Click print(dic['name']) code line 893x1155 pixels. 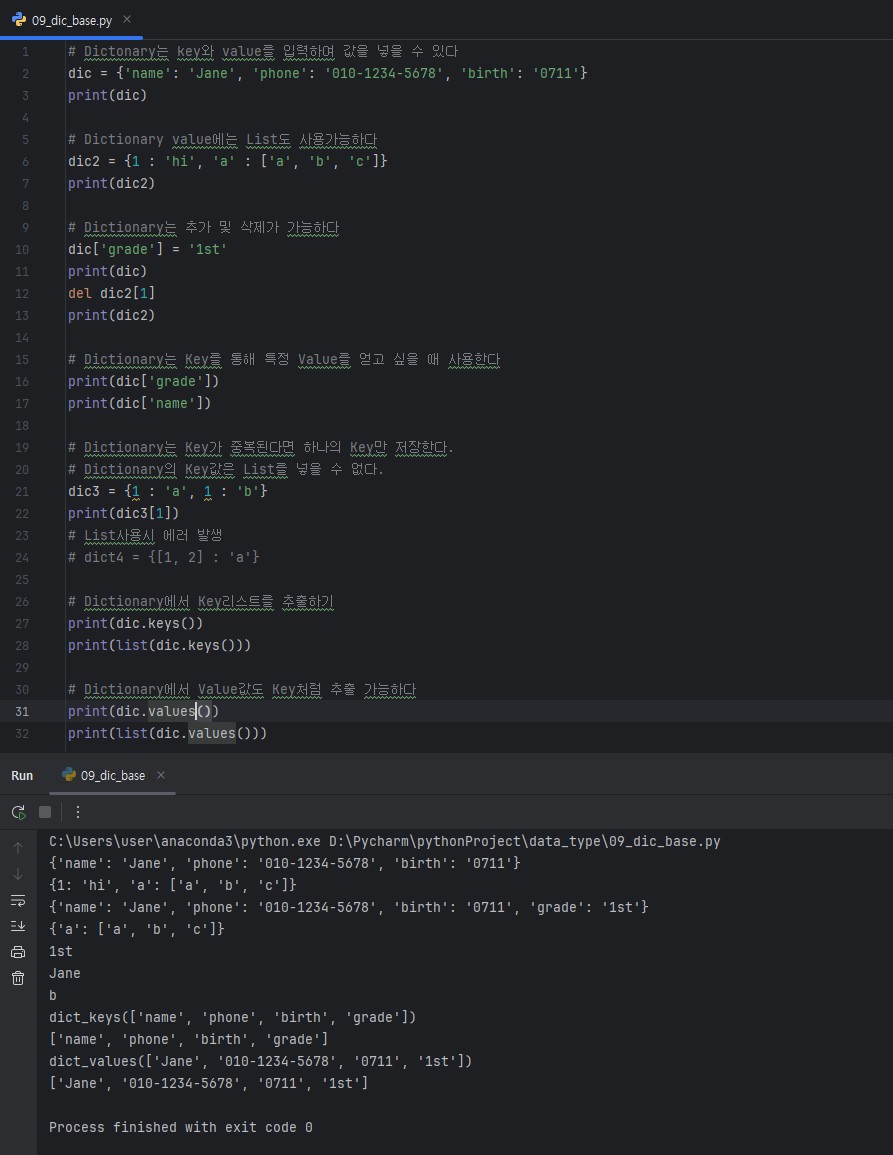coord(139,403)
